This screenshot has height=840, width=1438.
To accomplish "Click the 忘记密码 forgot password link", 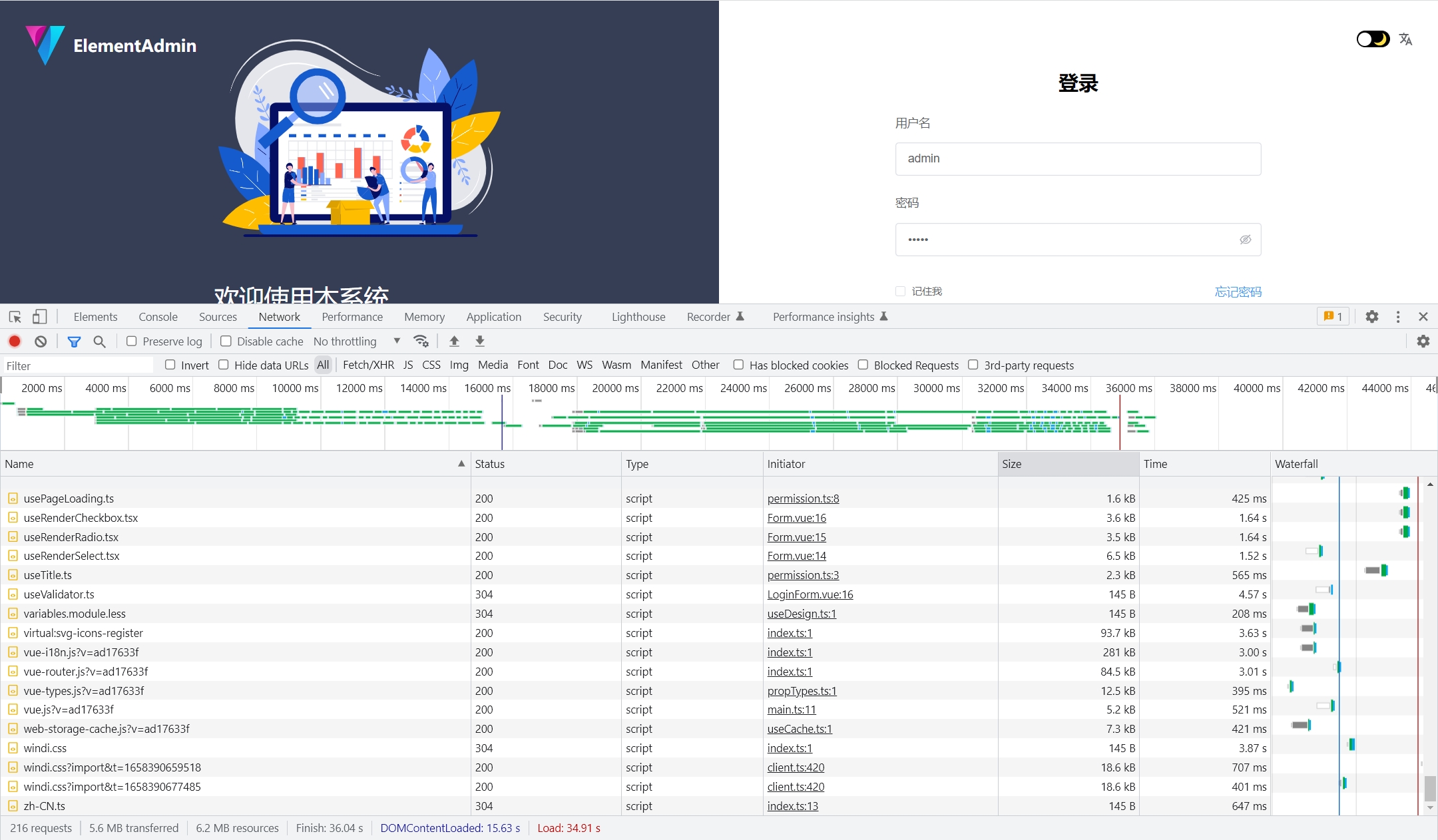I will click(1238, 291).
